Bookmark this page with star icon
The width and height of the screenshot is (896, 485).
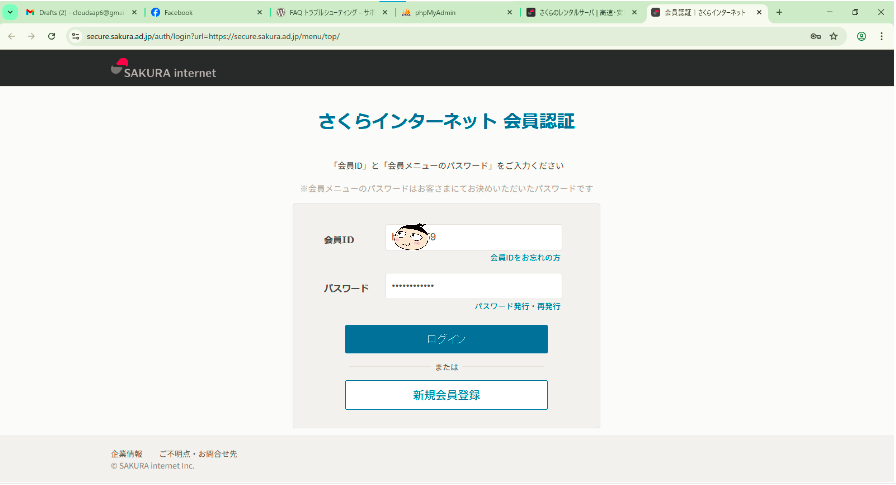[834, 36]
